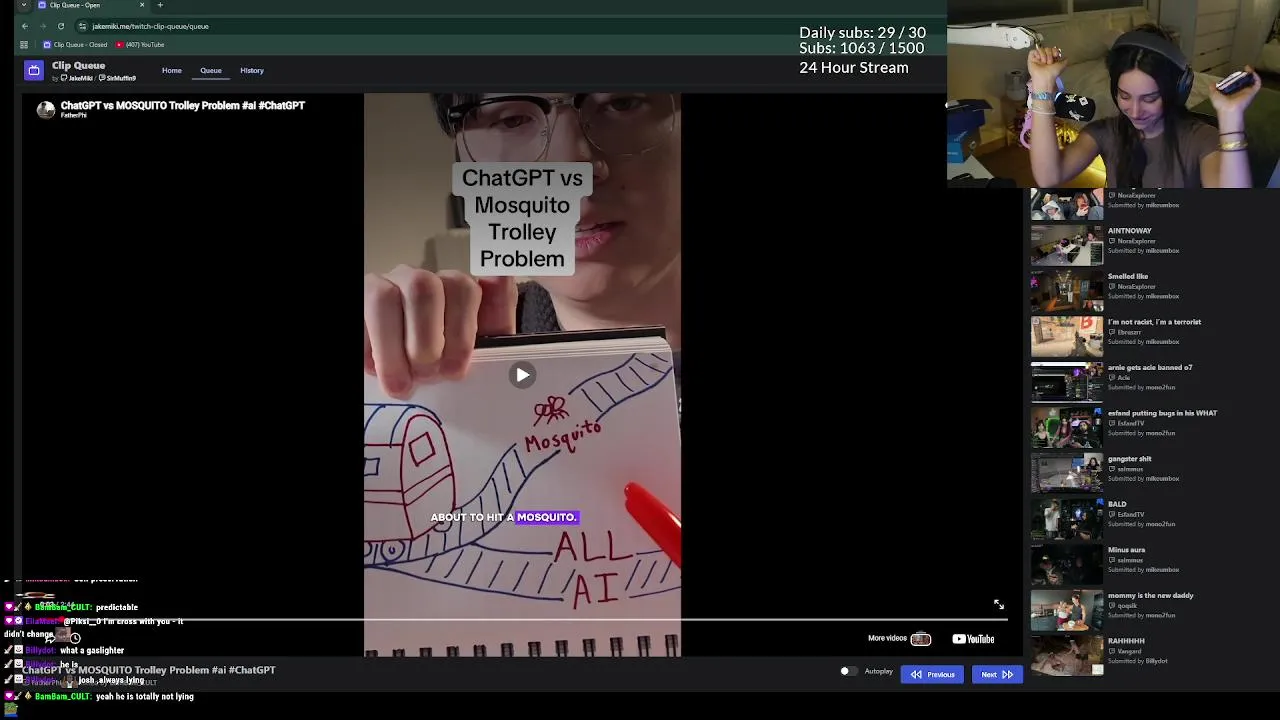Click the Twitch icon beside Vangard

(x=1111, y=651)
